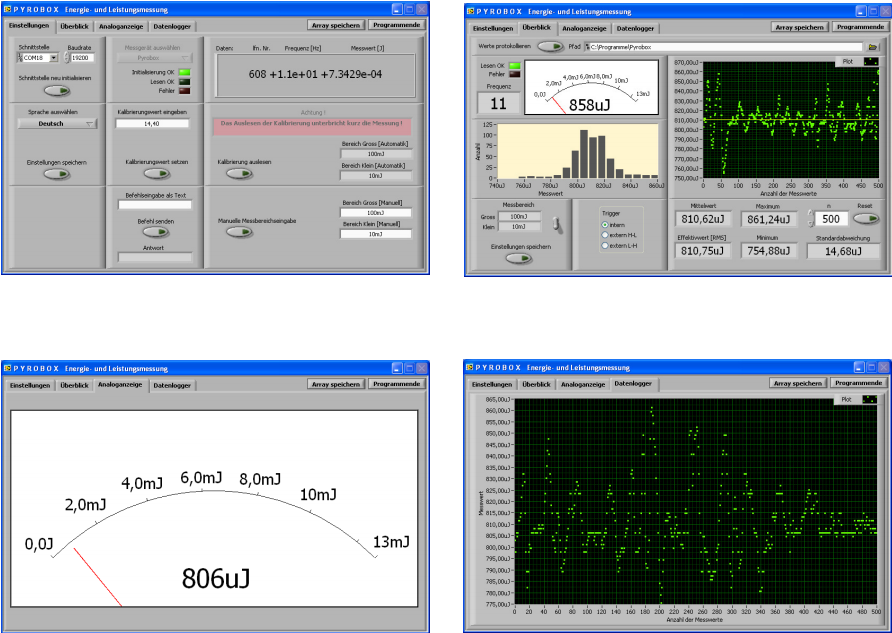Switch to the Datenlogger tab in the Einstellungen window
The height and width of the screenshot is (633, 892).
point(172,26)
